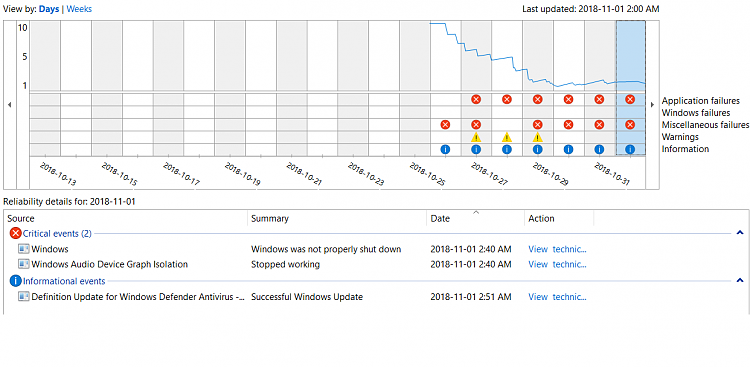Click Application failures icon for 2018-10-27
The height and width of the screenshot is (367, 750).
[475, 100]
